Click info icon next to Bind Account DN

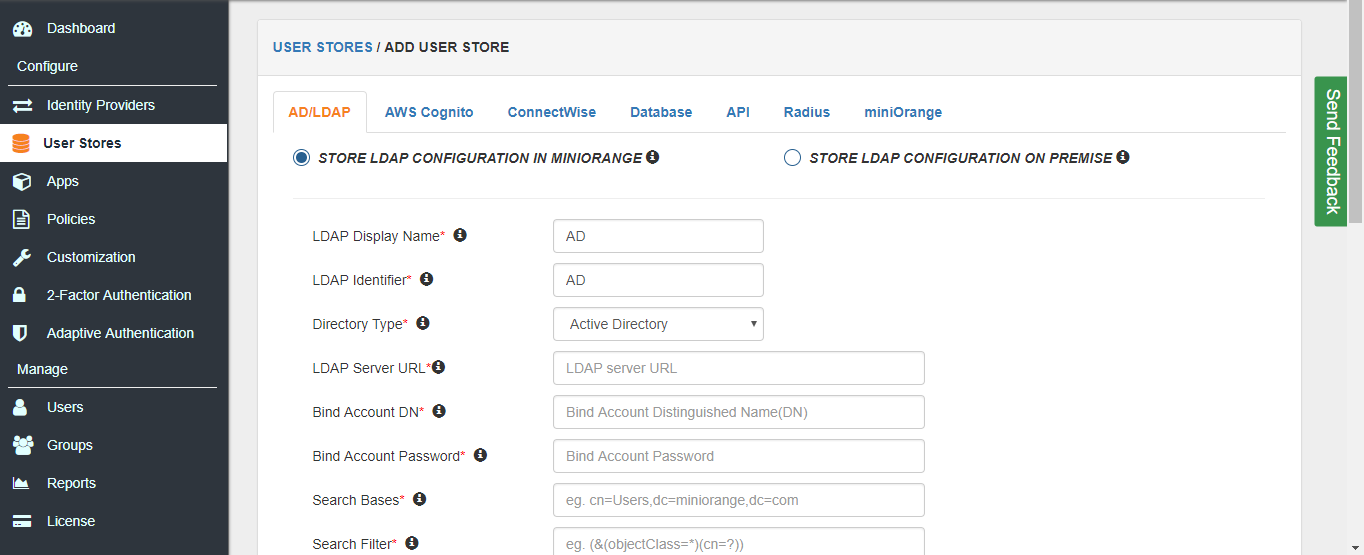[438, 411]
